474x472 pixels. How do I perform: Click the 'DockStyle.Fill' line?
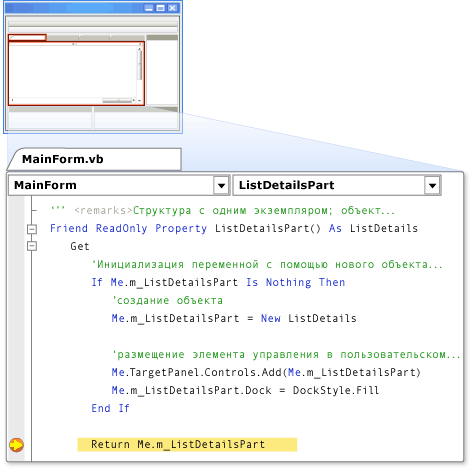point(245,391)
